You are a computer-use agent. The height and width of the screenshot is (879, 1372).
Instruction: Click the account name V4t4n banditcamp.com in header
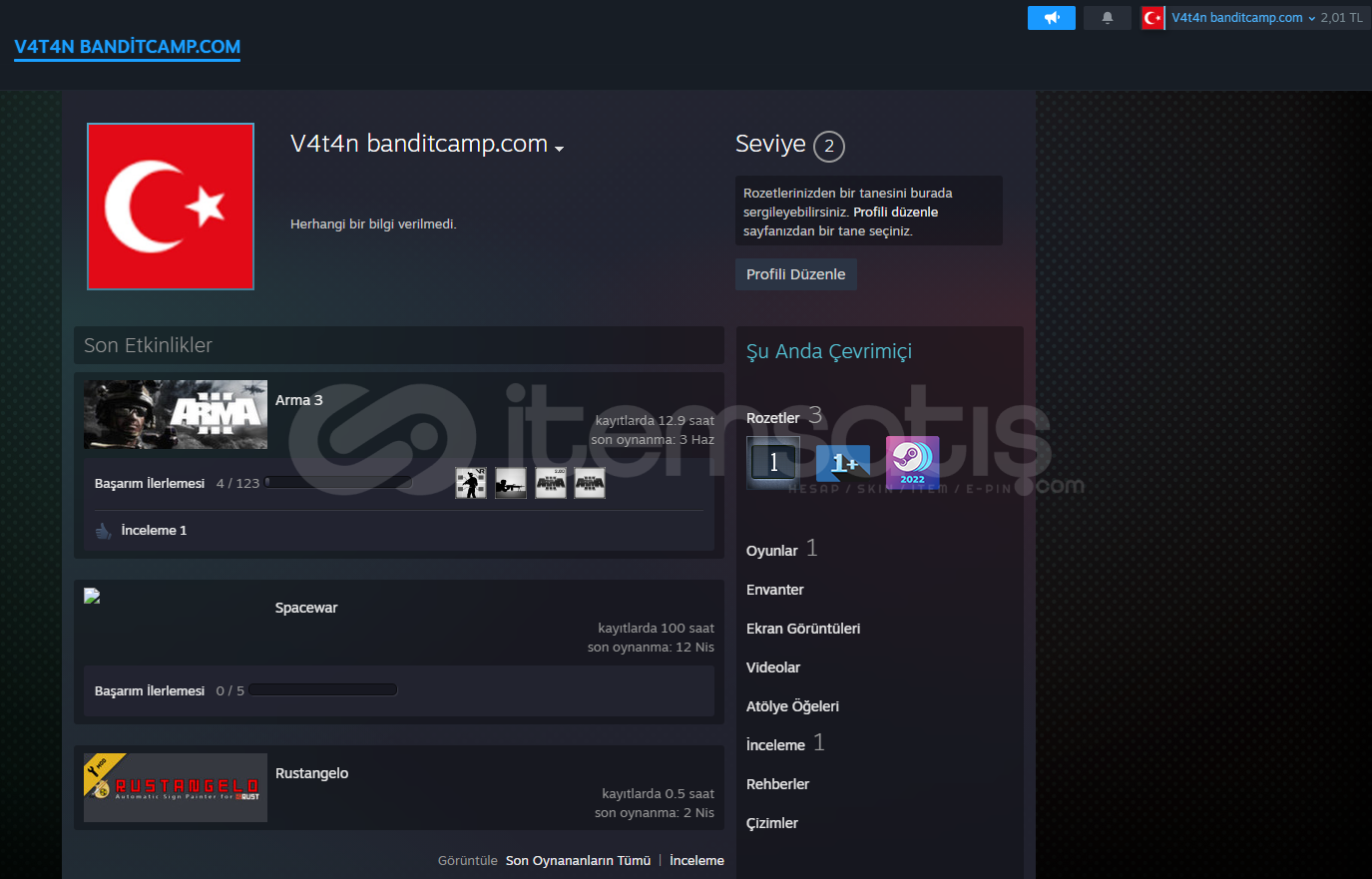pos(1237,18)
